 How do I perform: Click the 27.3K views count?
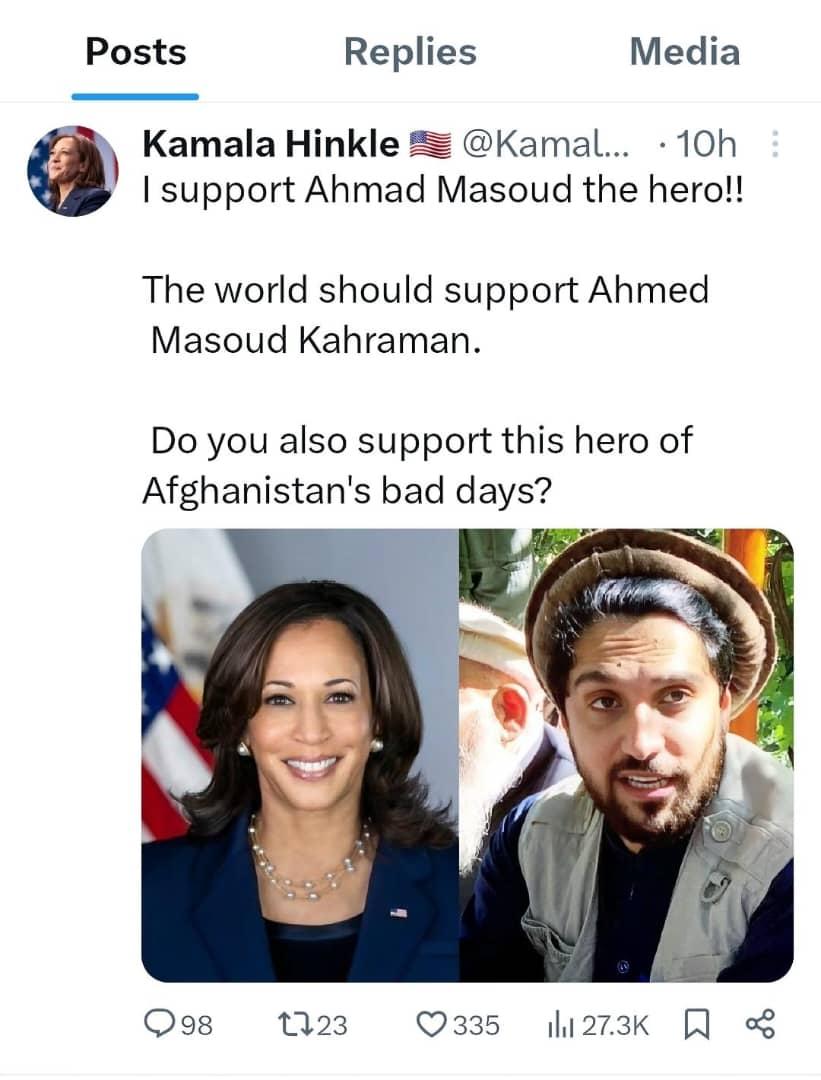tap(615, 1025)
